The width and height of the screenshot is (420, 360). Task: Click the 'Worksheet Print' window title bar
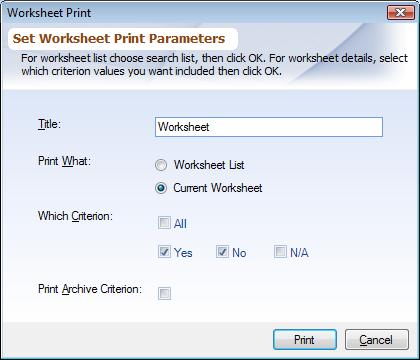tap(193, 13)
